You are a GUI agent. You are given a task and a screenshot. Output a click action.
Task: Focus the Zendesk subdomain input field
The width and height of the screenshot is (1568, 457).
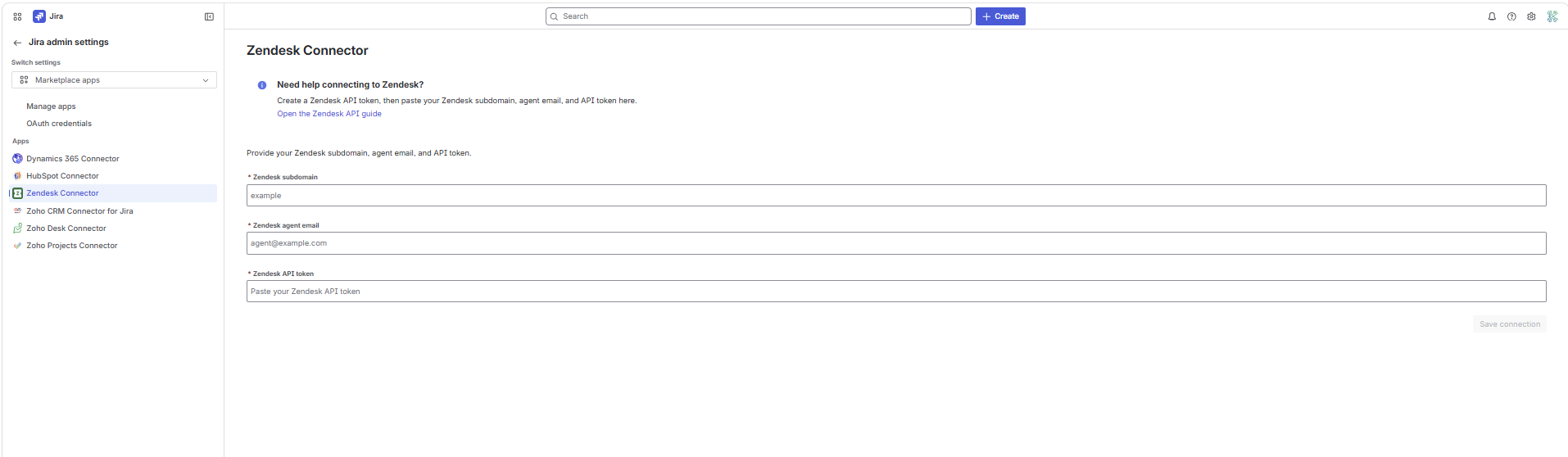[896, 196]
